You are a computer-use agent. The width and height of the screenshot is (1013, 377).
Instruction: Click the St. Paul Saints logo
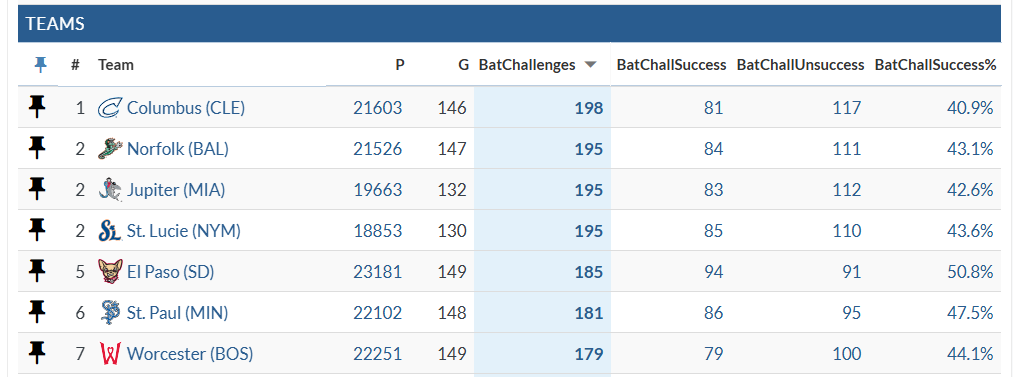[x=110, y=313]
